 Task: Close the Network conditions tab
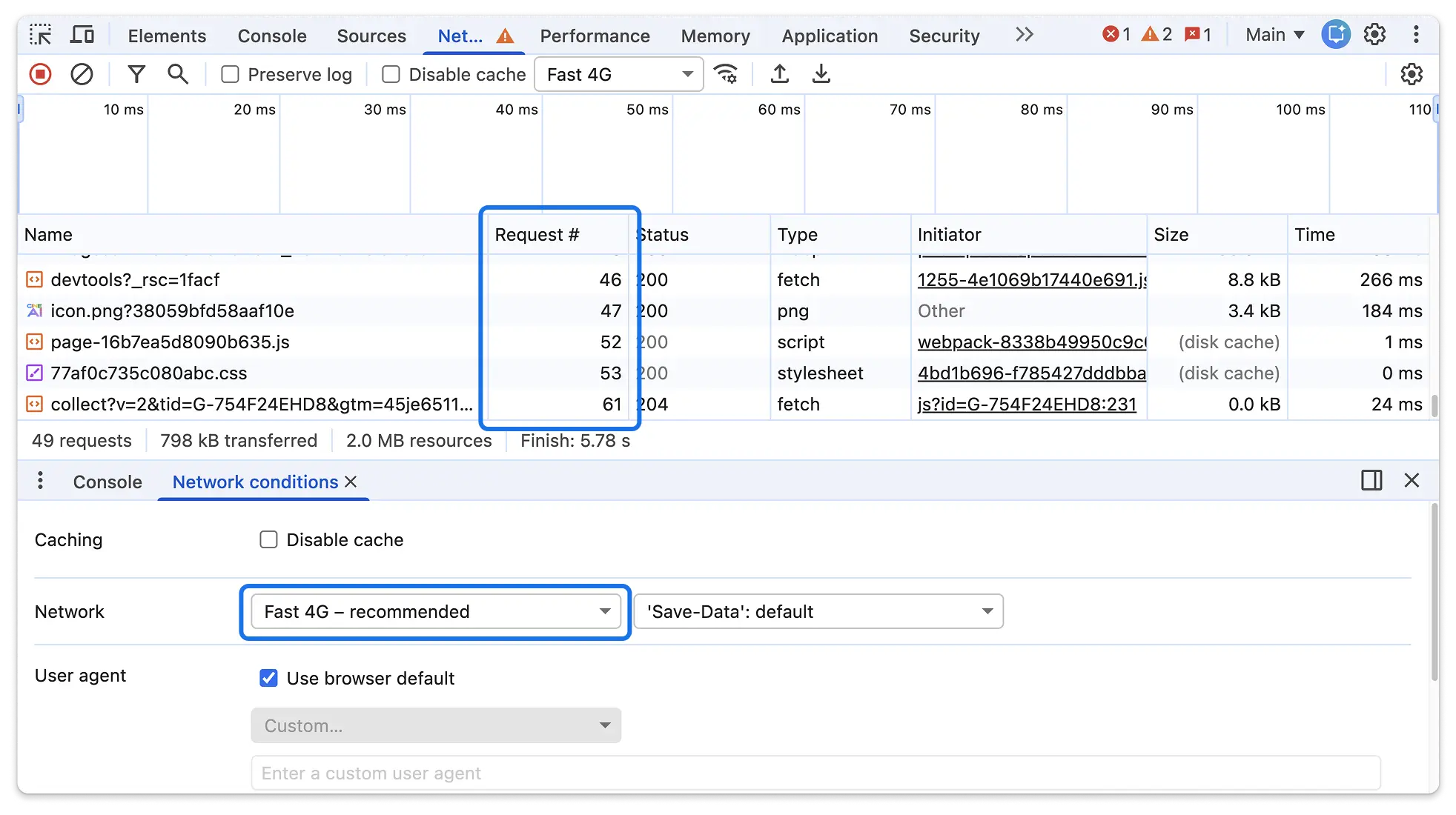pos(351,482)
